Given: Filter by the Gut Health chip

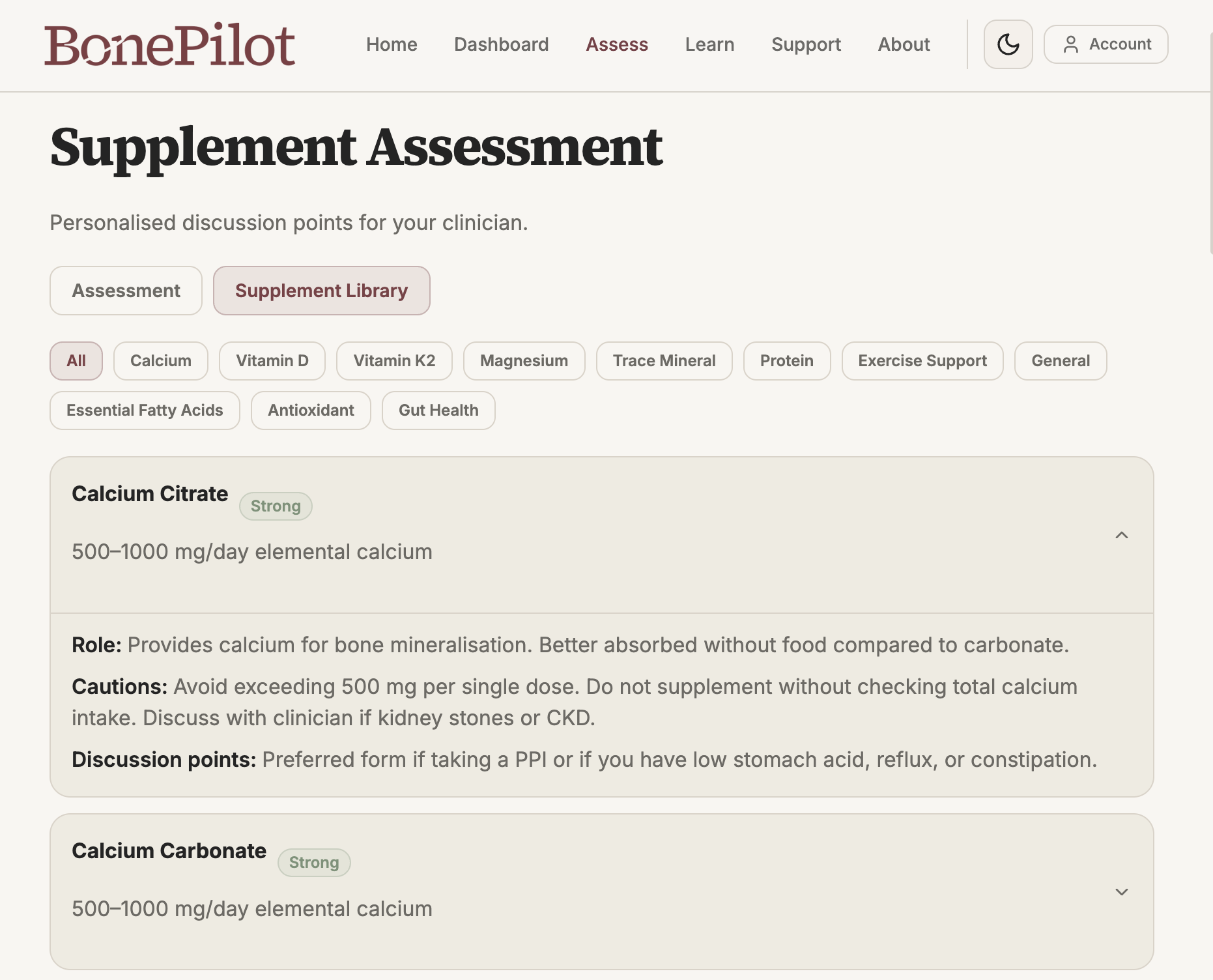Looking at the screenshot, I should click(438, 411).
